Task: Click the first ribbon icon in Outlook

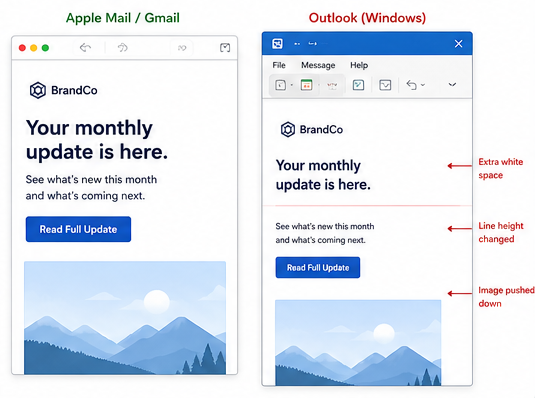Action: pos(280,85)
